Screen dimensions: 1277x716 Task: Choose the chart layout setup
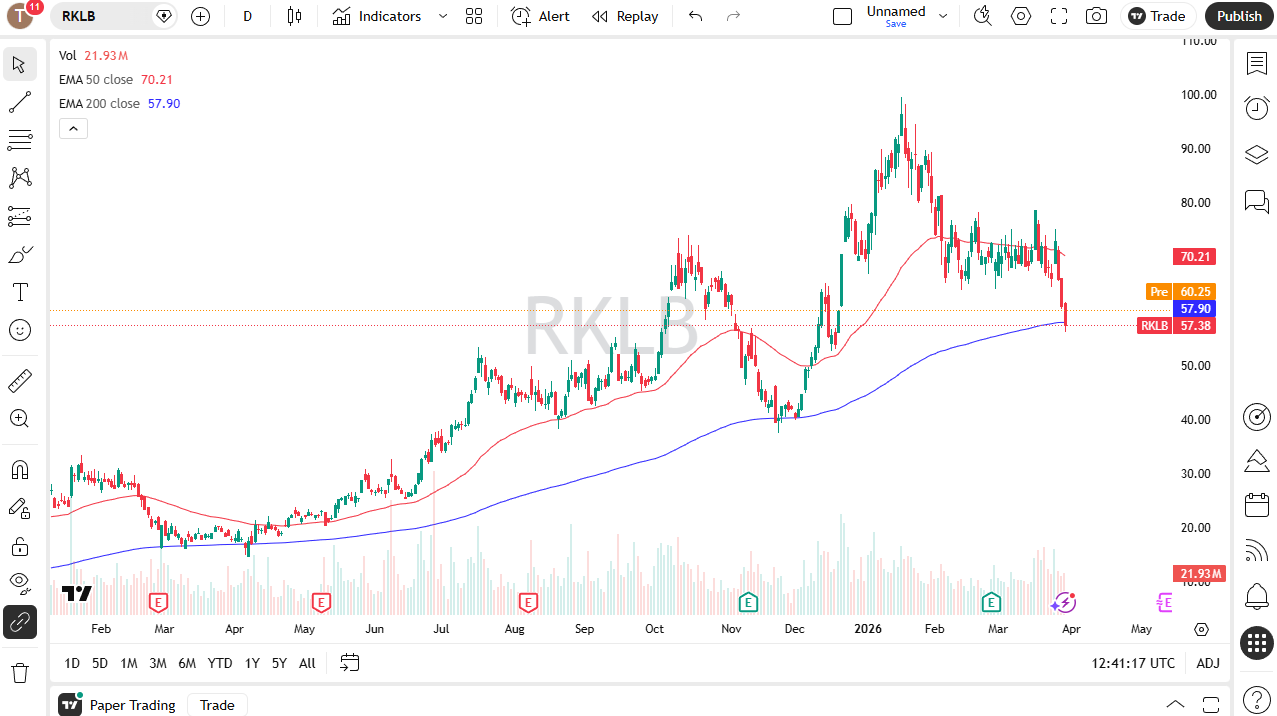coord(843,16)
